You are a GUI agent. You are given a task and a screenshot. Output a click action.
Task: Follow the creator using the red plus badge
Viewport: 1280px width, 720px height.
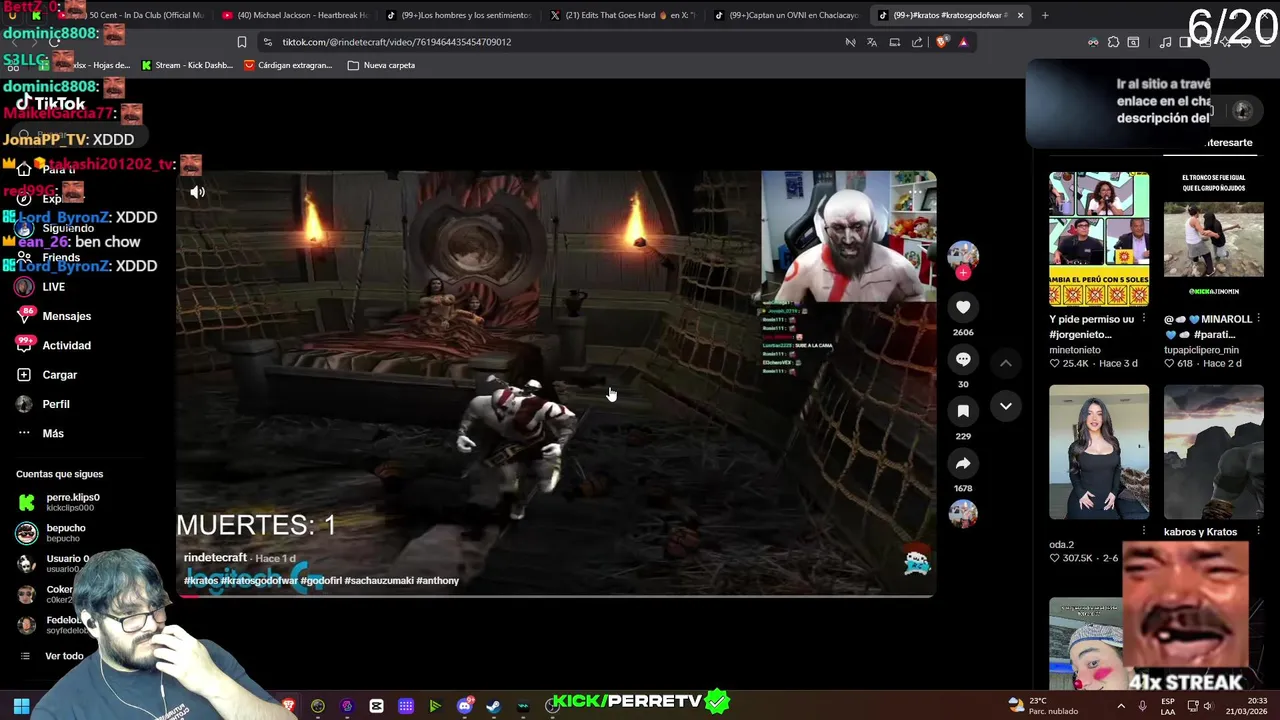pos(963,272)
